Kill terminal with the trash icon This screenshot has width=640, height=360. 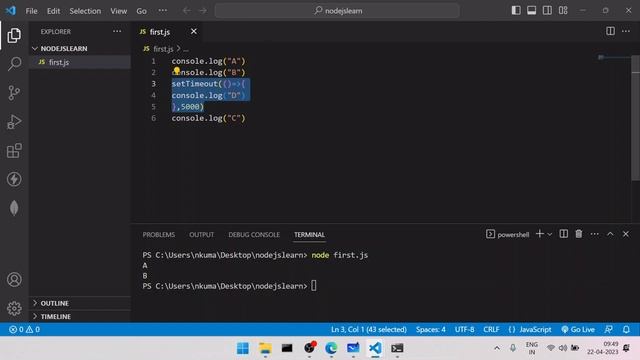(579, 234)
